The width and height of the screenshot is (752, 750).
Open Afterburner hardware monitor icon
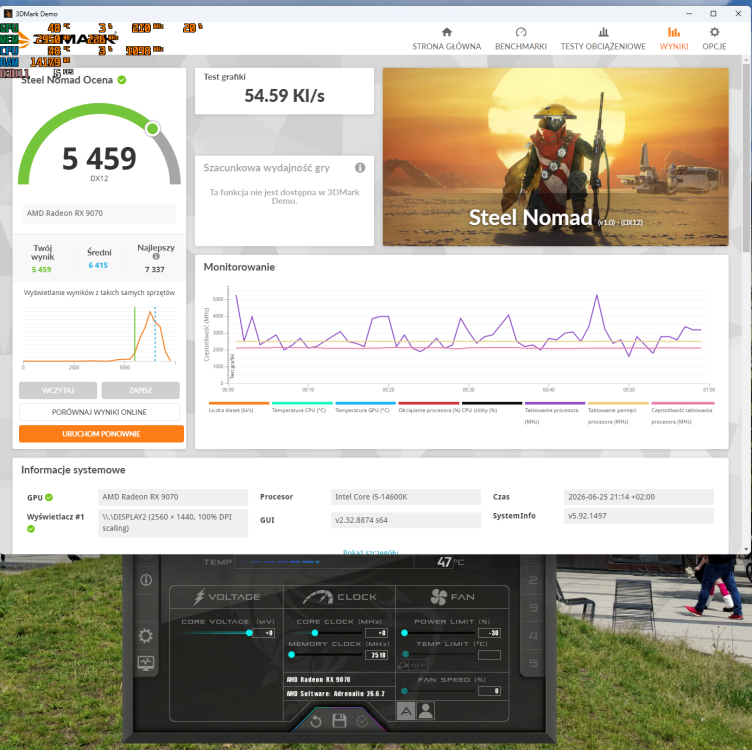click(x=146, y=663)
